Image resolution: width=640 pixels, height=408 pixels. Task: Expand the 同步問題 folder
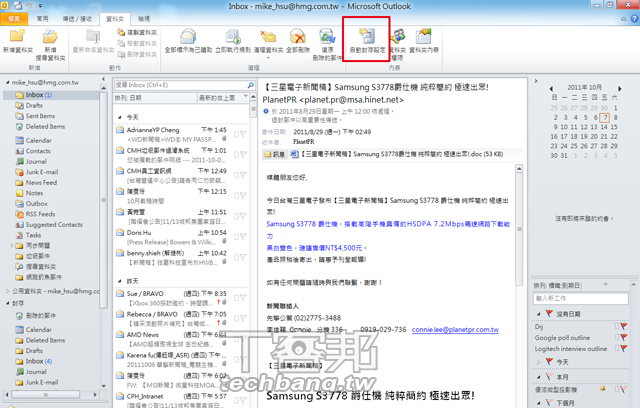pos(12,246)
